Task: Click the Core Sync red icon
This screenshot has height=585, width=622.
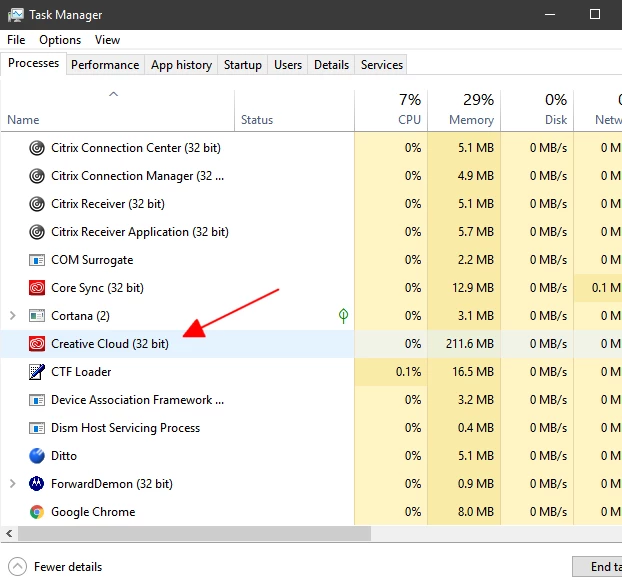Action: click(37, 288)
